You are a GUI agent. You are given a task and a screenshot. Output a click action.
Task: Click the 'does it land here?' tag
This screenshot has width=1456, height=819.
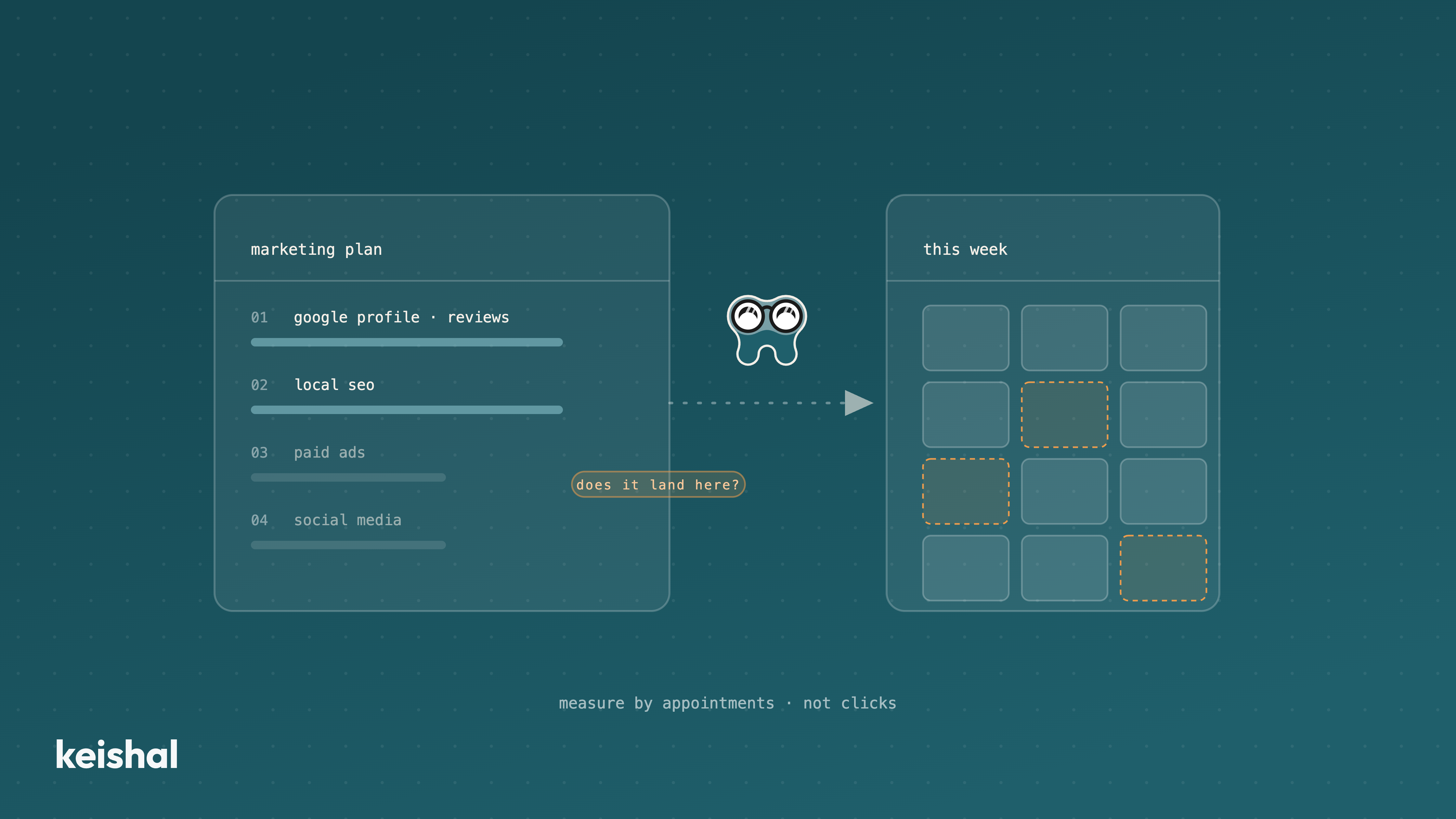tap(658, 484)
